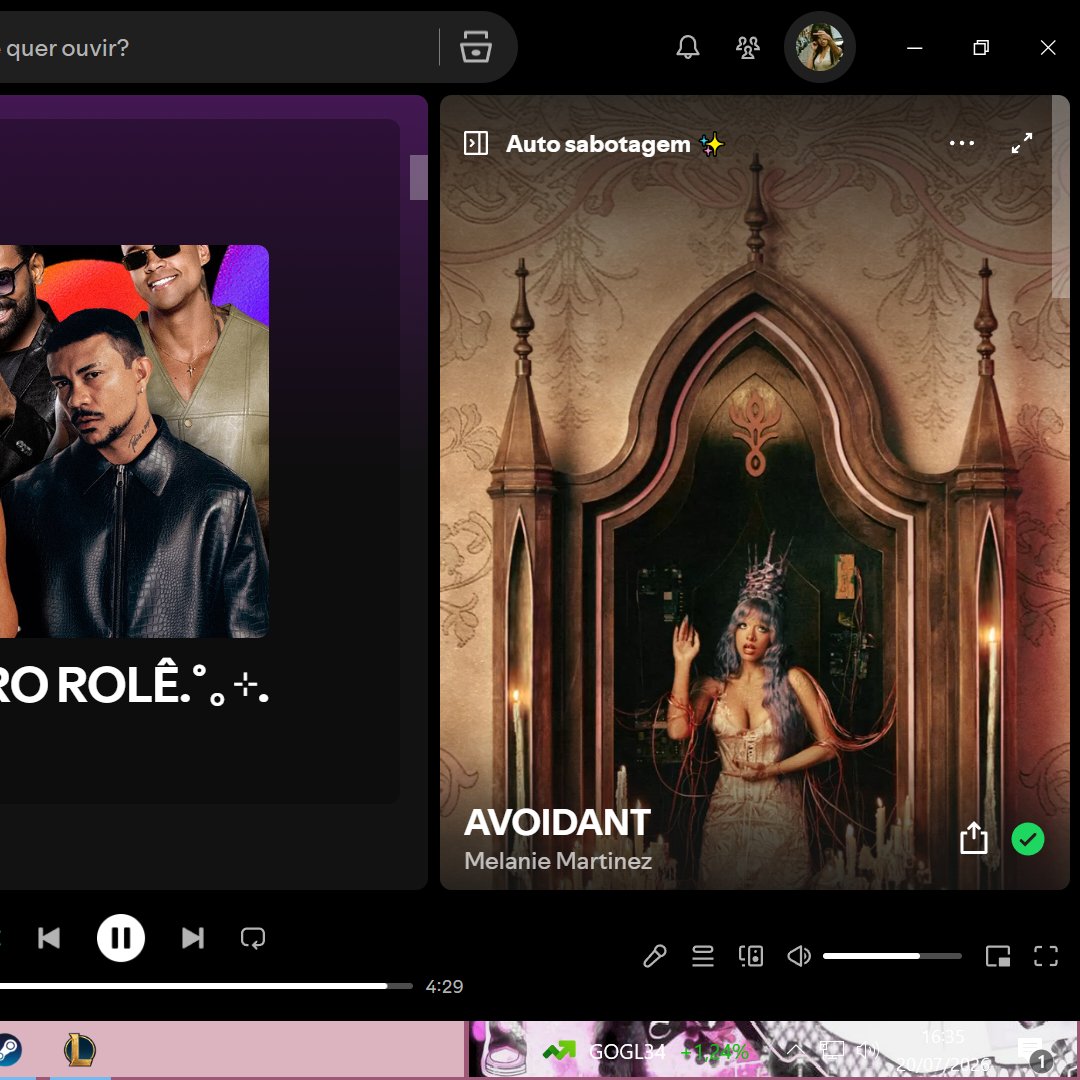1080x1080 pixels.
Task: Open the taskbar clock showing 16:35
Action: pyautogui.click(x=944, y=1050)
